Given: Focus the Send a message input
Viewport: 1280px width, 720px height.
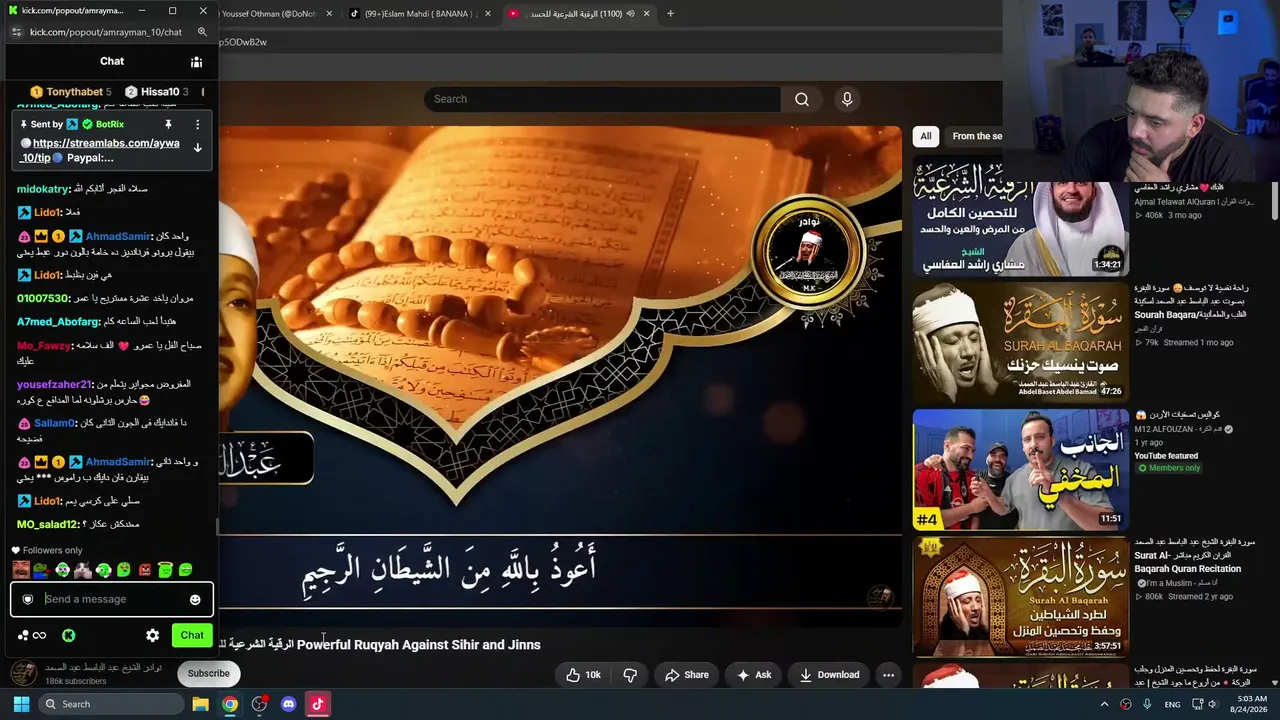Looking at the screenshot, I should pyautogui.click(x=111, y=600).
